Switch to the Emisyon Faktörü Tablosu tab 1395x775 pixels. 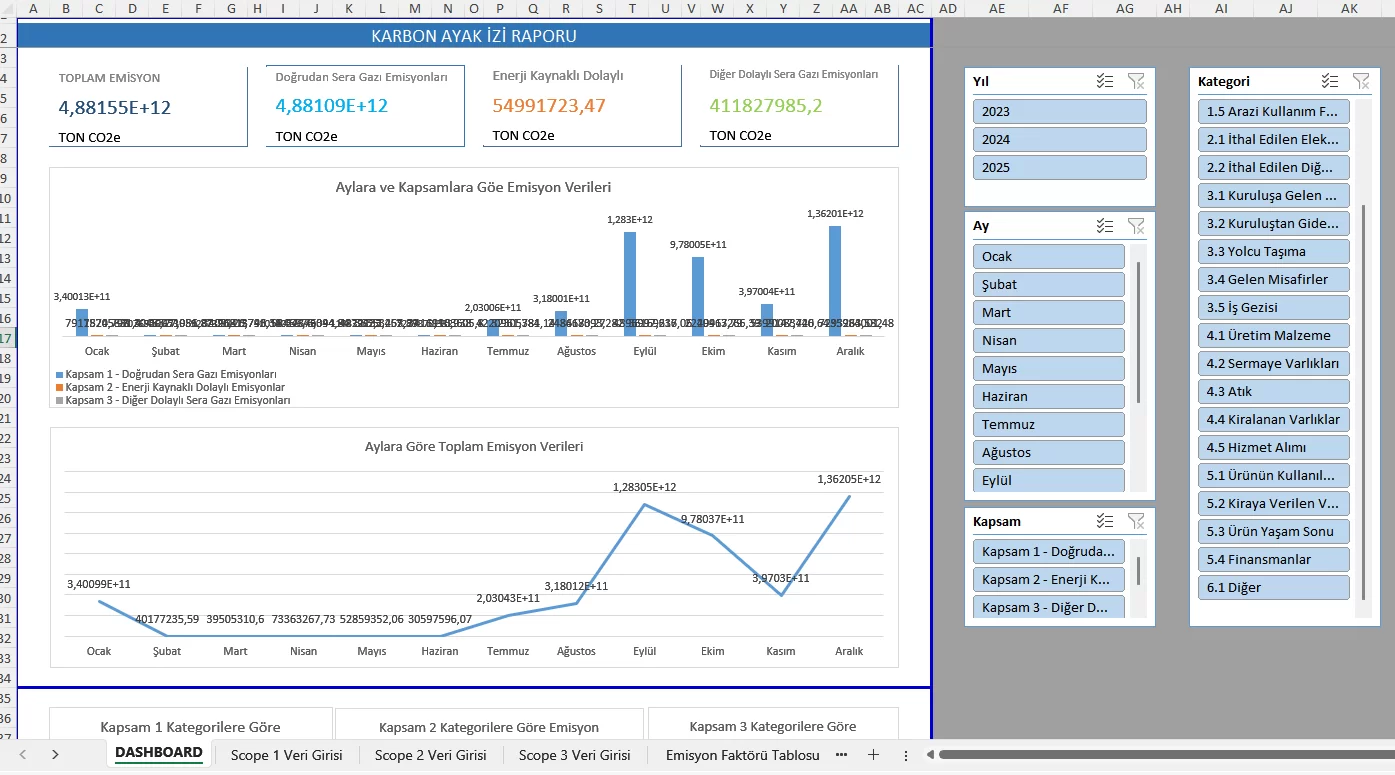tap(742, 755)
